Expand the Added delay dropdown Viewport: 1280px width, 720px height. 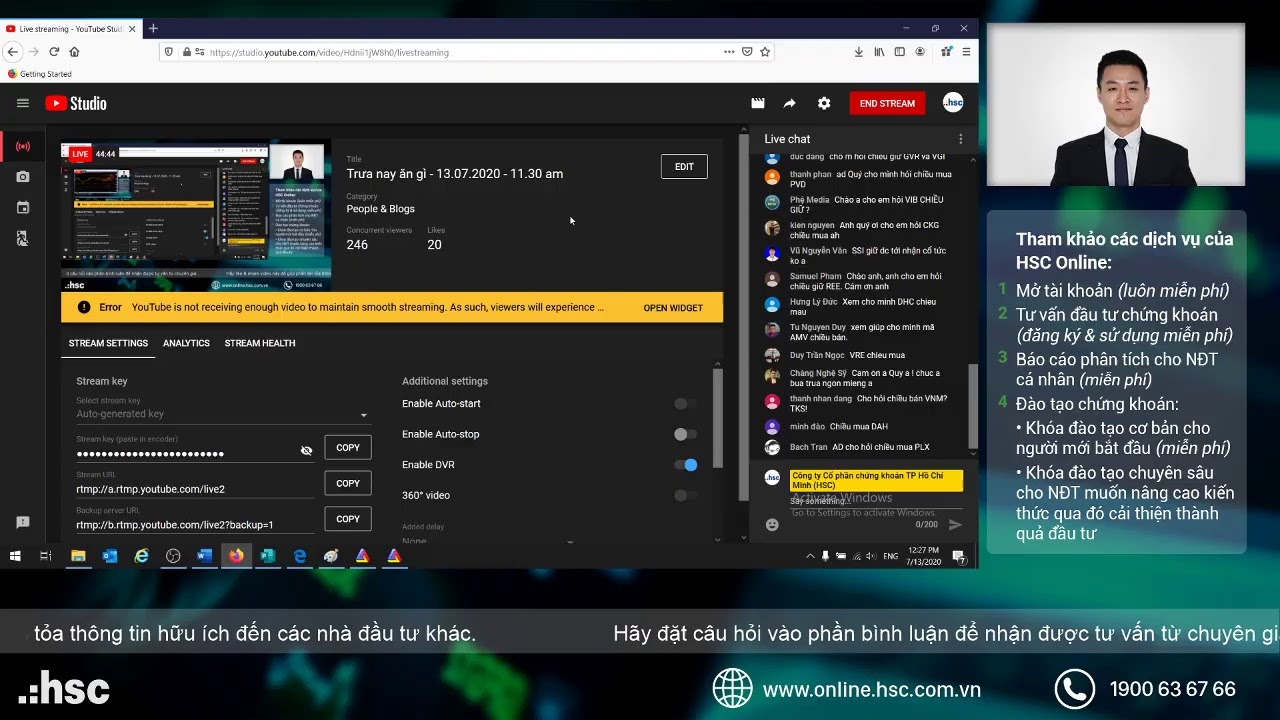[x=488, y=539]
